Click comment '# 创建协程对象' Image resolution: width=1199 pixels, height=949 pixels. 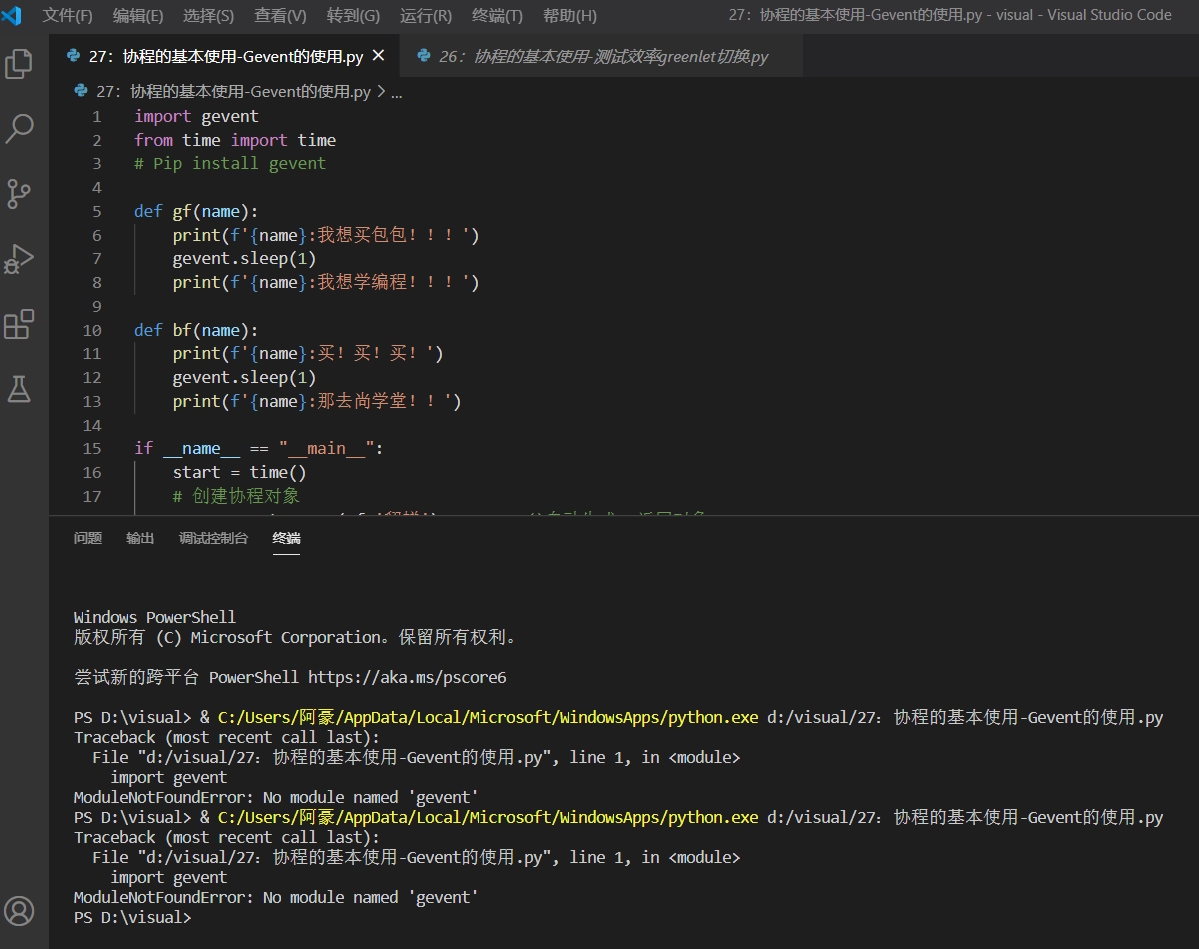(236, 496)
